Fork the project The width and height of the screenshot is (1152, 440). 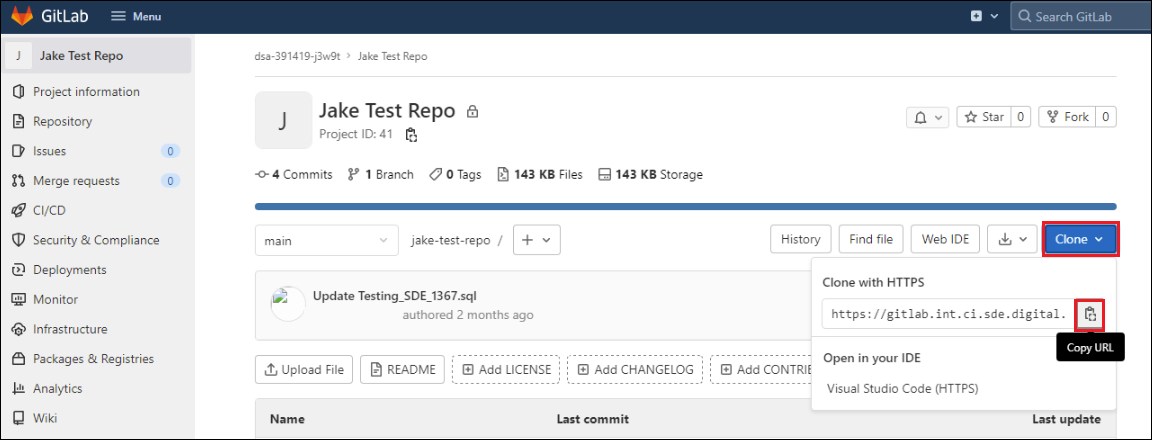coord(1068,117)
